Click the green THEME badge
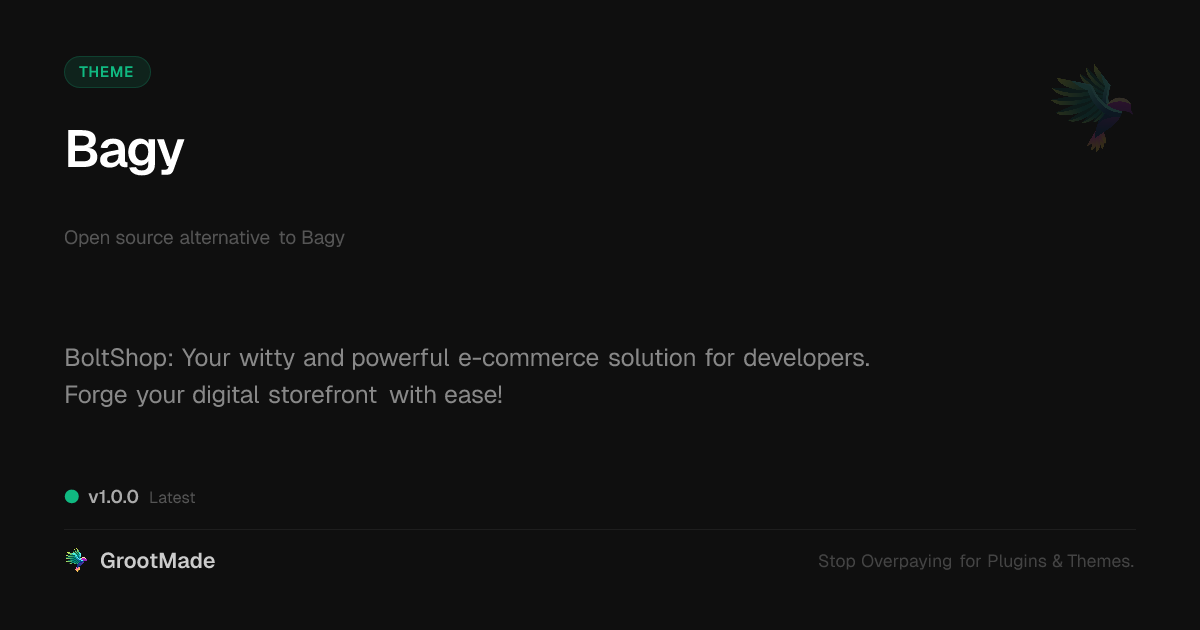1200x630 pixels. [x=107, y=72]
